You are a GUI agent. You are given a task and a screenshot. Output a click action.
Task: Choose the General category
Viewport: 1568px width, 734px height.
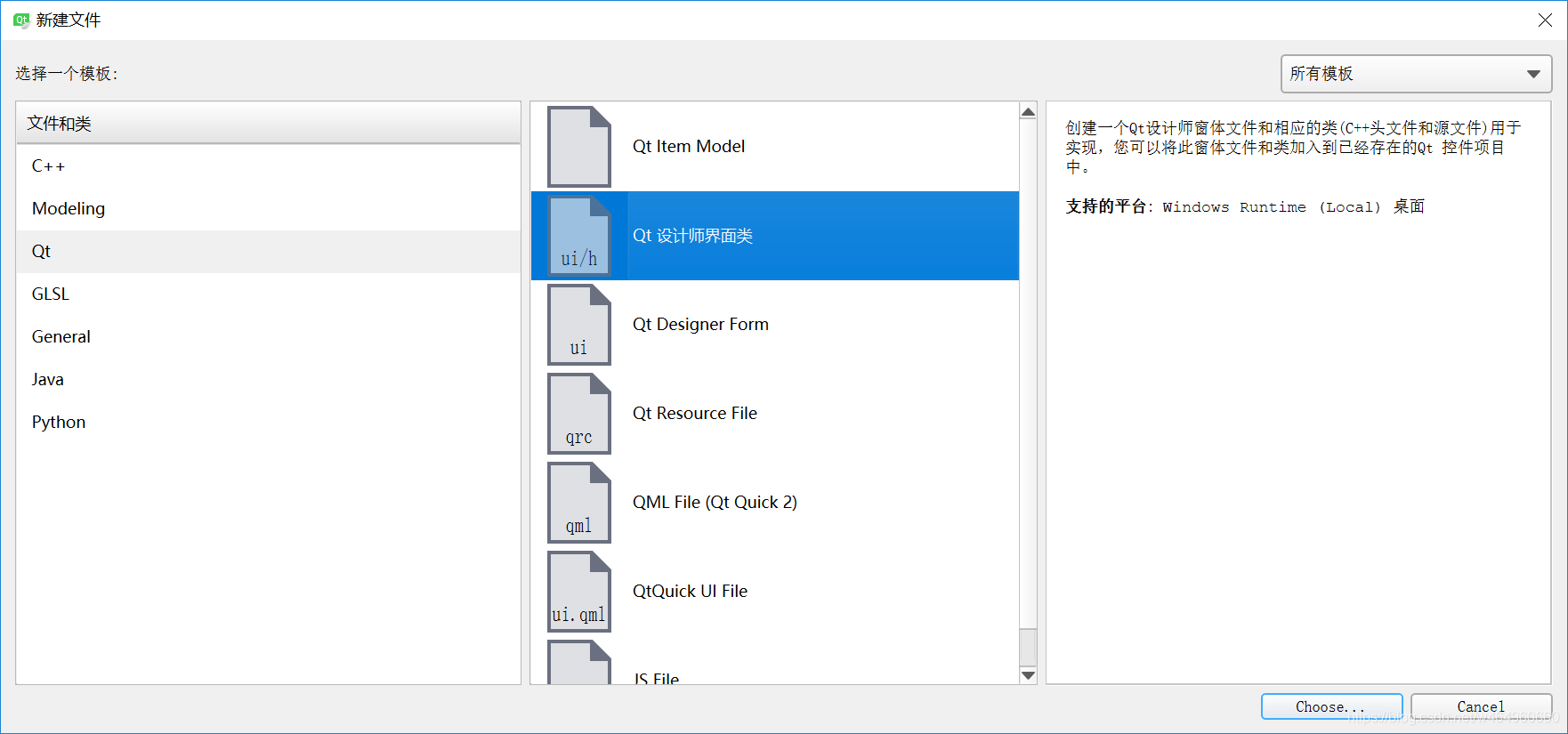[268, 337]
